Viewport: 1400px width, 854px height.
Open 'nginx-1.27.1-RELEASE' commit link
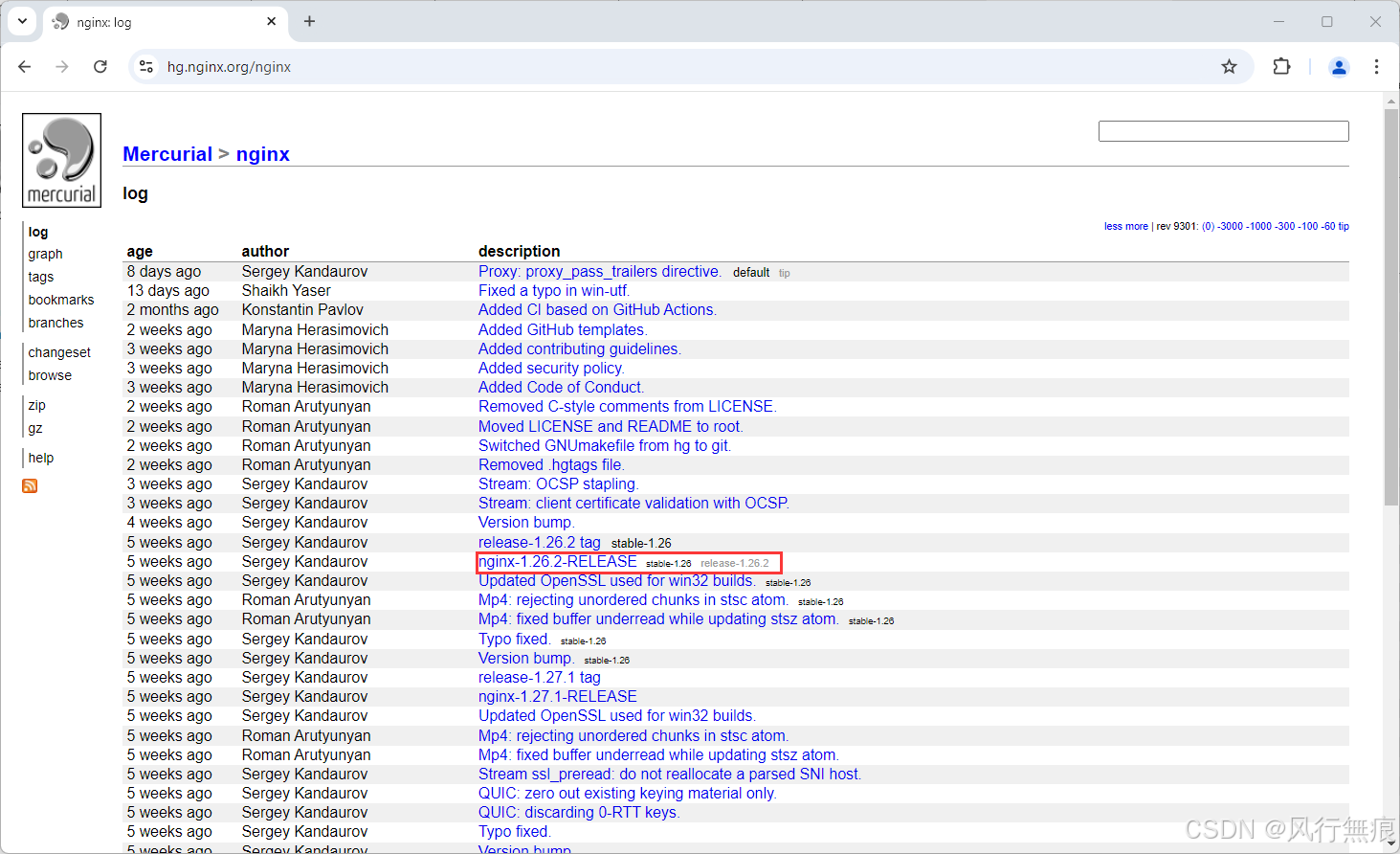pos(558,697)
